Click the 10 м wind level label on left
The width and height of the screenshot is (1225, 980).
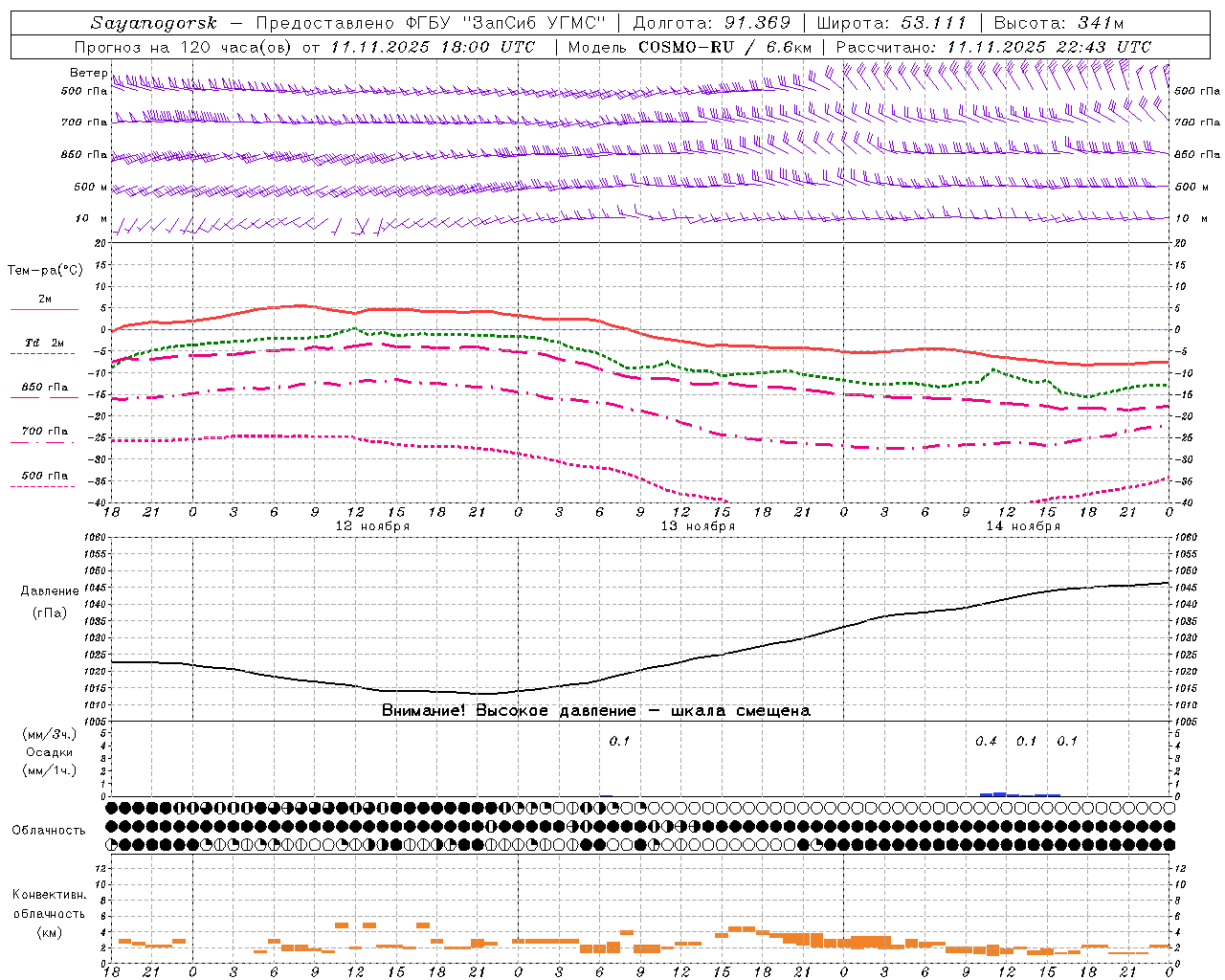[92, 218]
